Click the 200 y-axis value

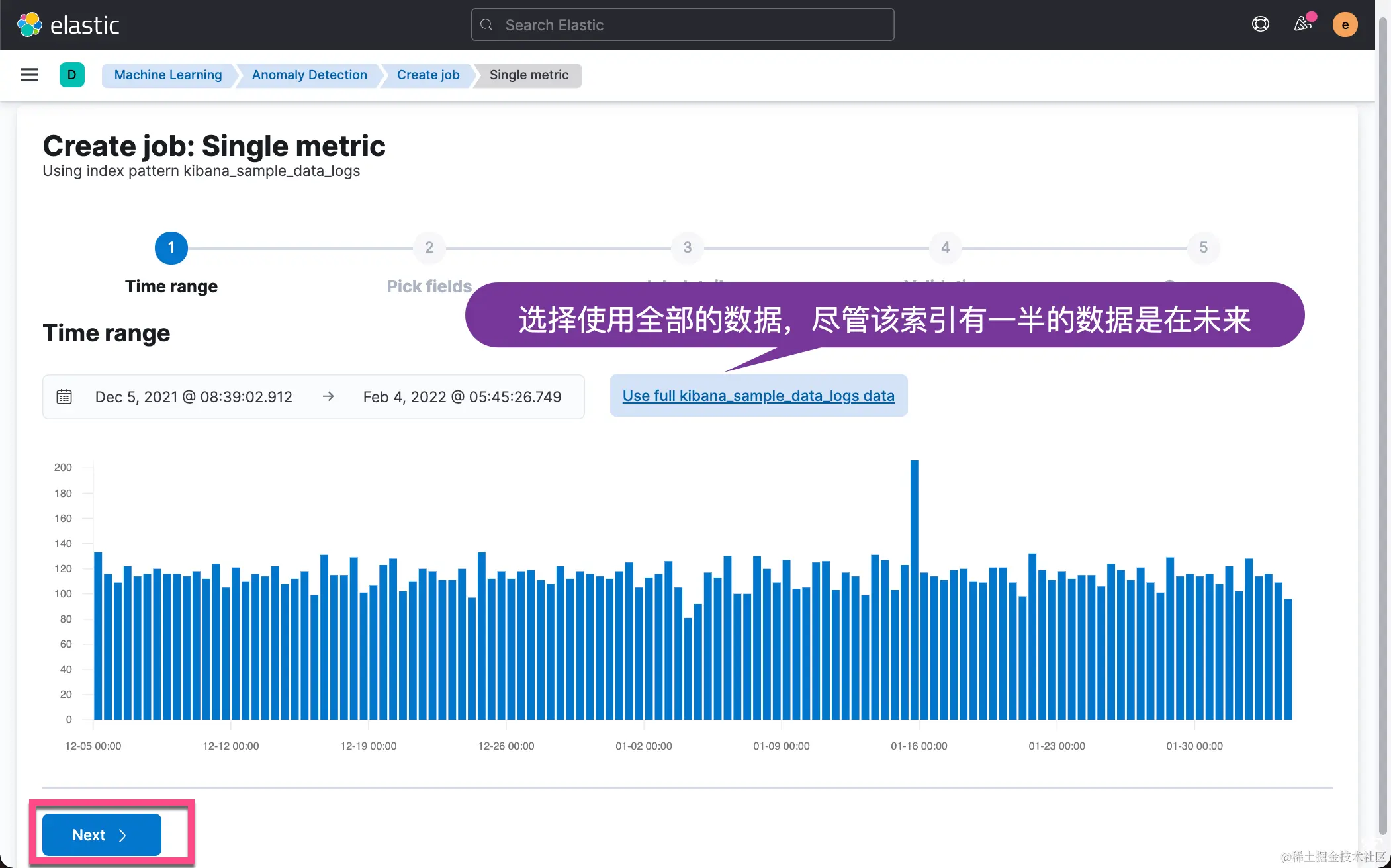click(63, 468)
